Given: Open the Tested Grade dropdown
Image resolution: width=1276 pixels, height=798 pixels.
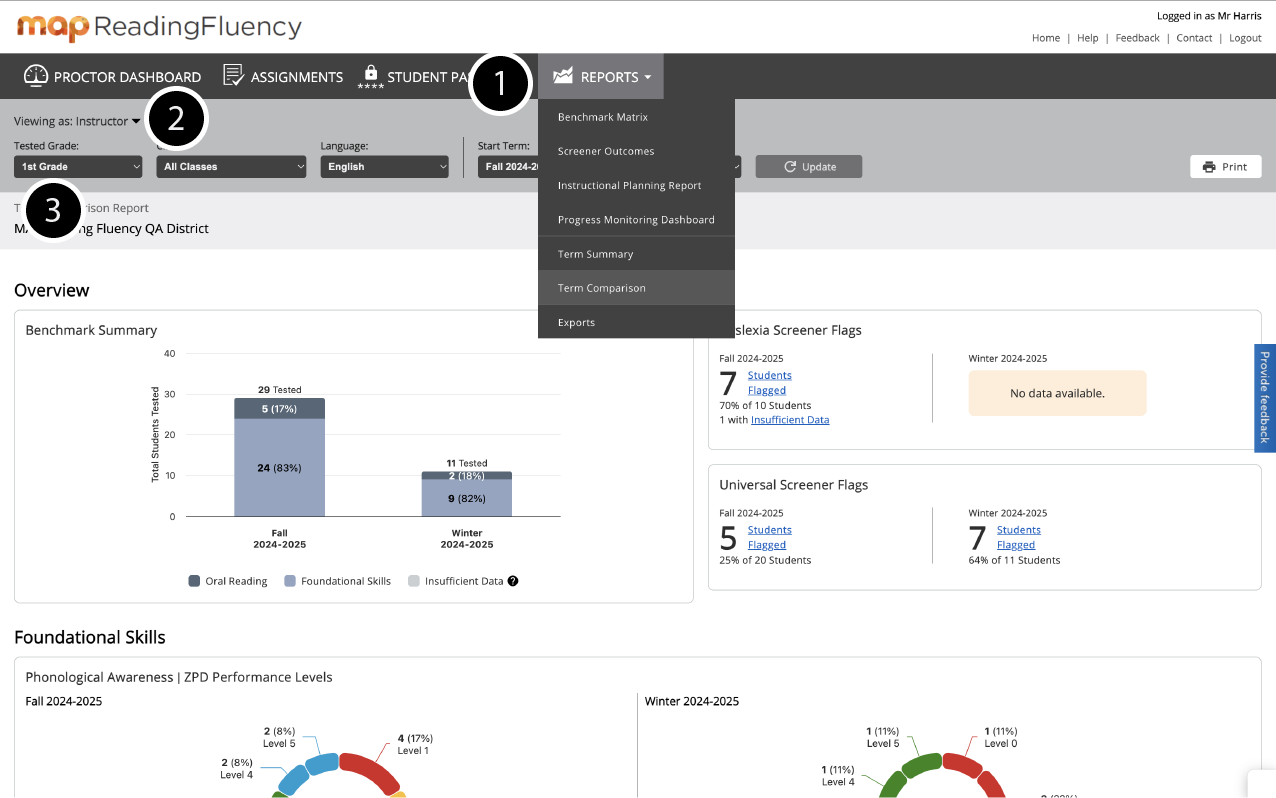Looking at the screenshot, I should pyautogui.click(x=78, y=167).
